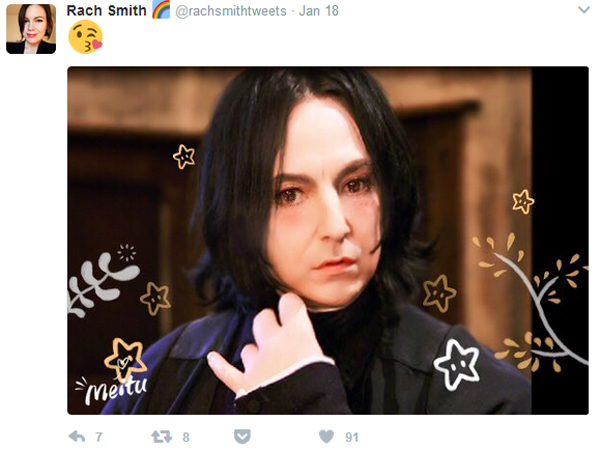
Task: Click the kissing face emoji
Action: point(85,37)
